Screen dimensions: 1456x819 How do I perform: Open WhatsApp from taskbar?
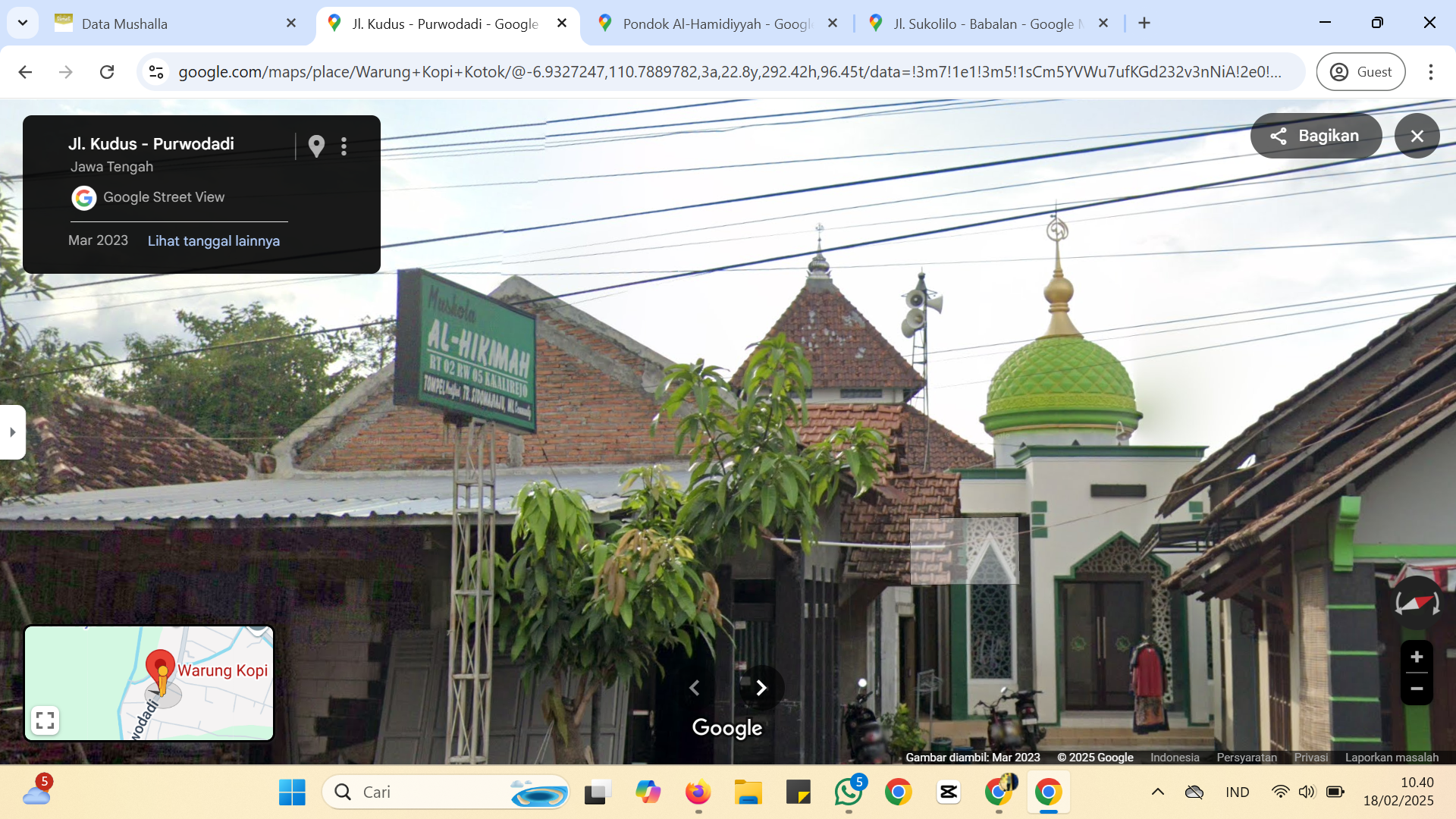point(849,792)
